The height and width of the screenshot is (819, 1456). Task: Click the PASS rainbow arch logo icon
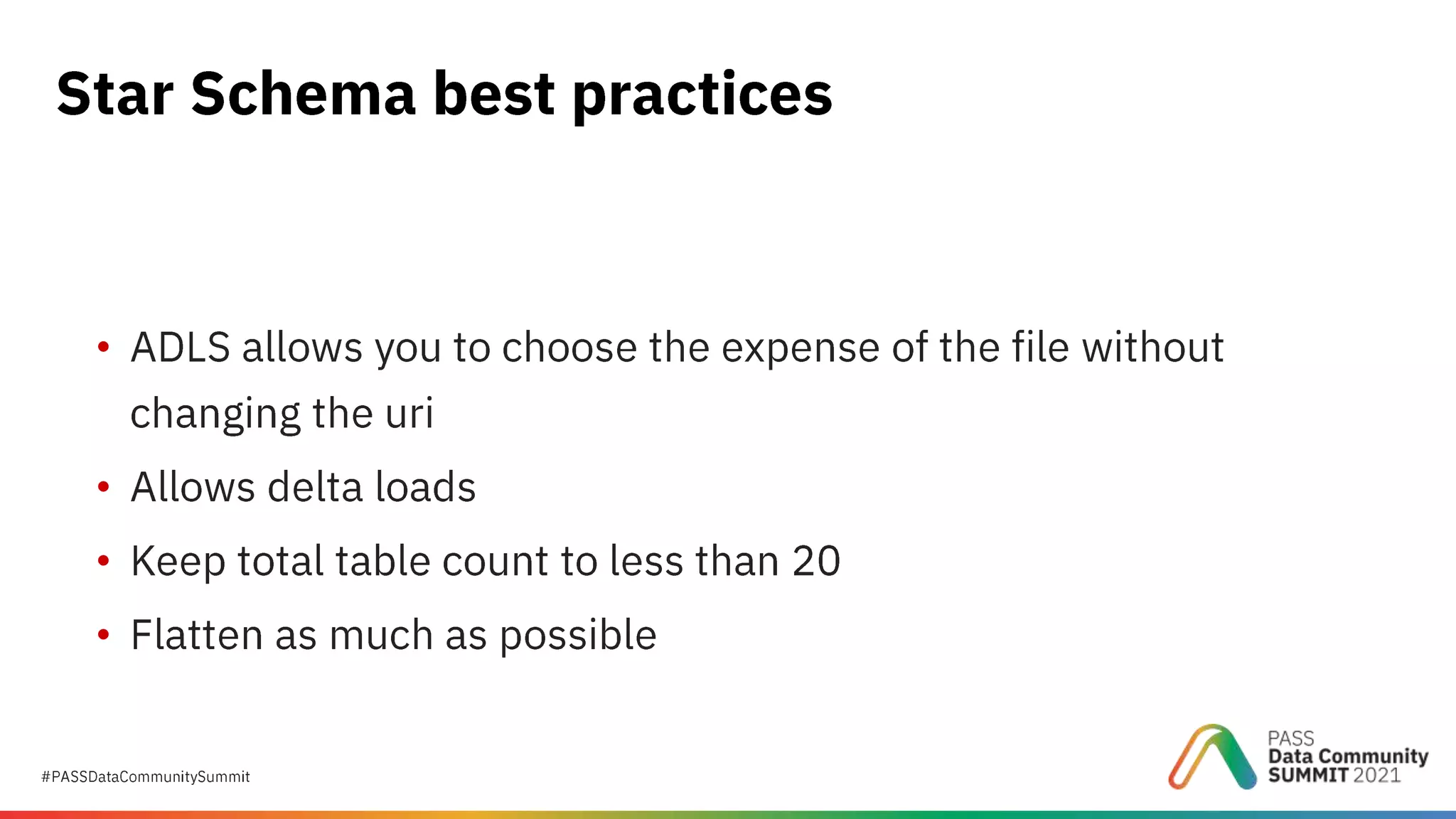pyautogui.click(x=1212, y=757)
